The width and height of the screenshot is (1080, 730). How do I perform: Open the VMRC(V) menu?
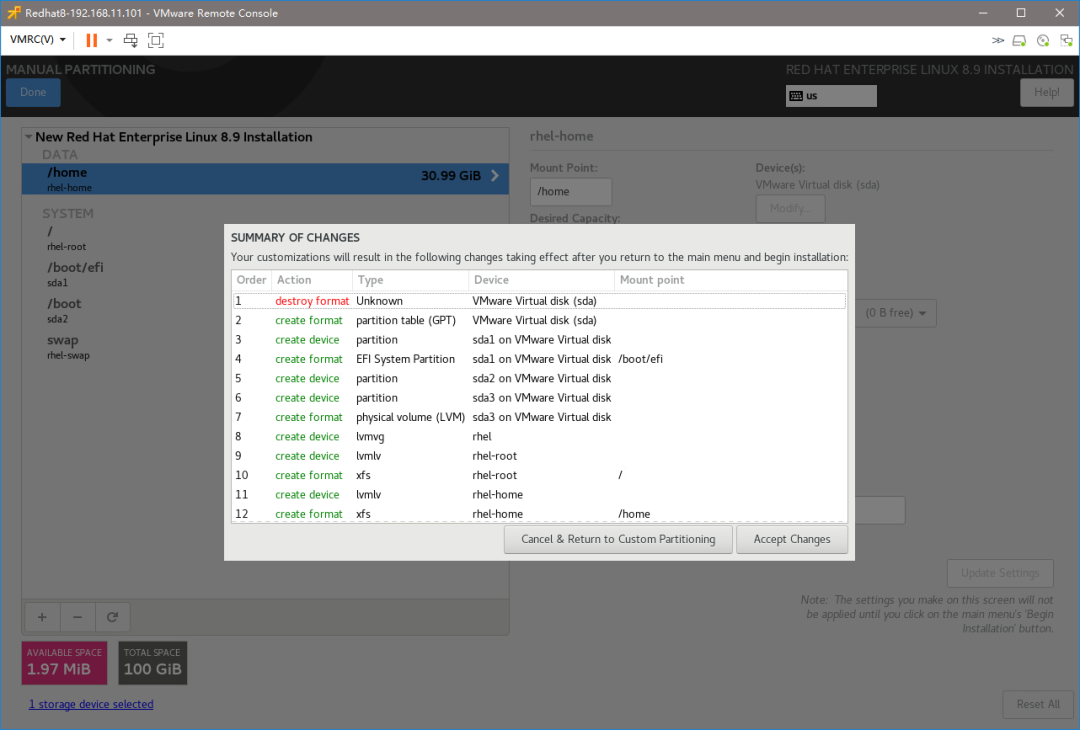pos(38,39)
